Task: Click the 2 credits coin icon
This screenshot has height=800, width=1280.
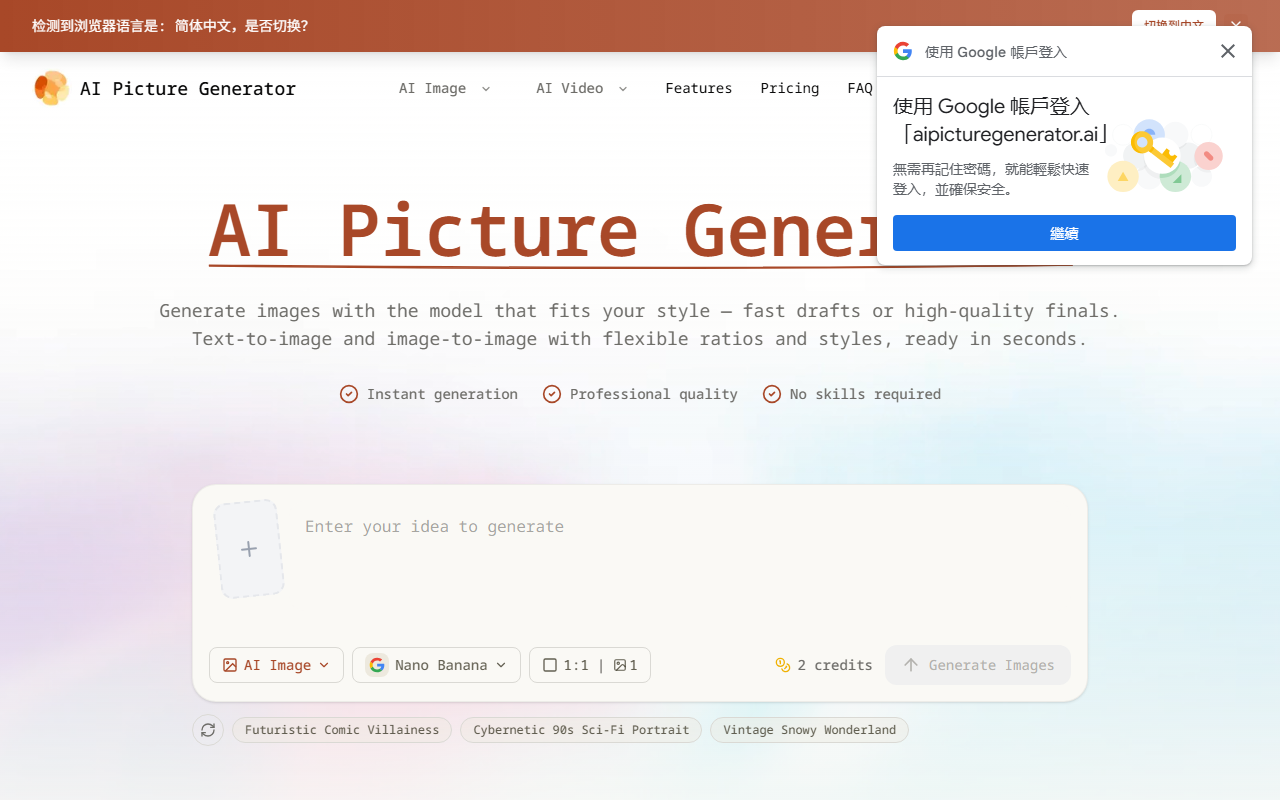Action: tap(783, 665)
